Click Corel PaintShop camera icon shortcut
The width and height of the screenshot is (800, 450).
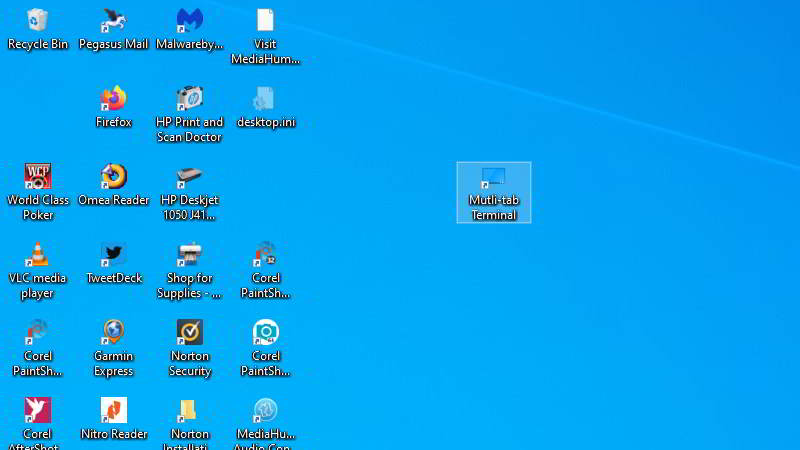(265, 332)
